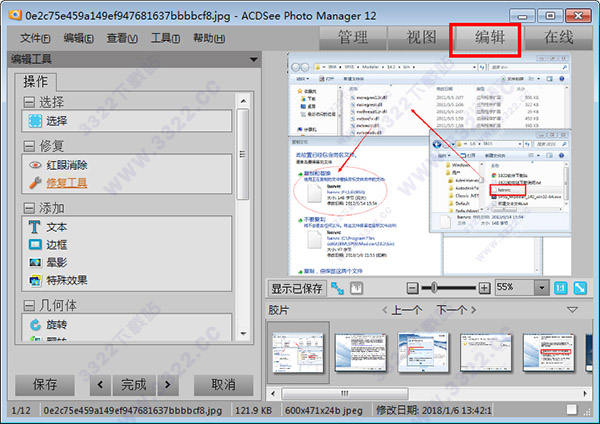Click the 取消 button
600x424 pixels.
coord(223,385)
